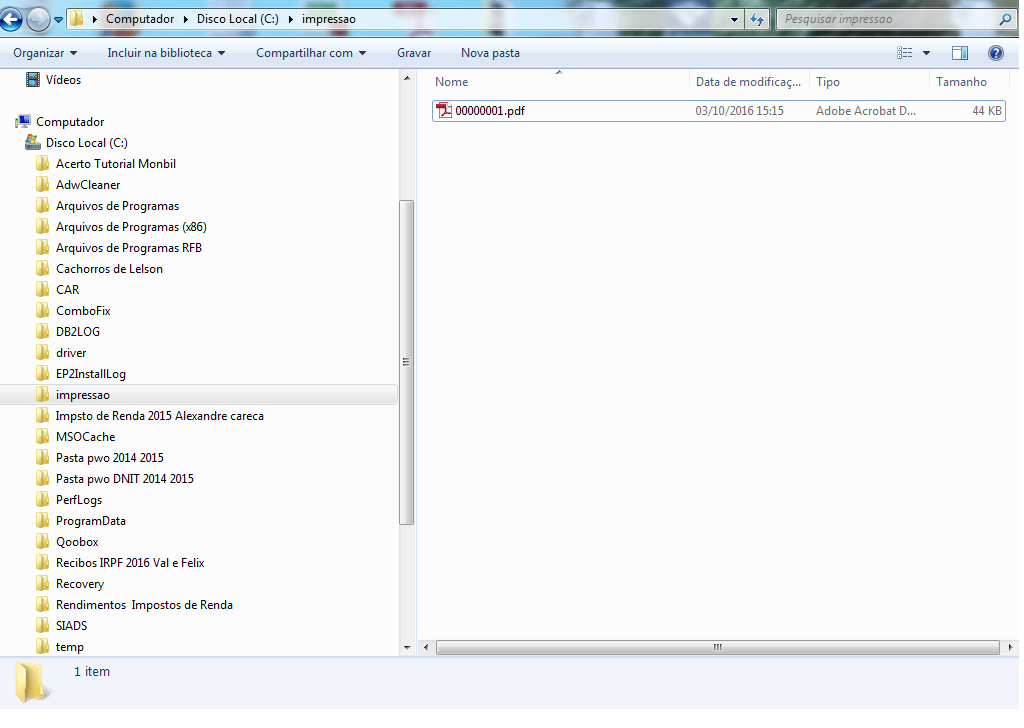The width and height of the screenshot is (1024, 728).
Task: Open the Organizar menu
Action: (x=44, y=53)
